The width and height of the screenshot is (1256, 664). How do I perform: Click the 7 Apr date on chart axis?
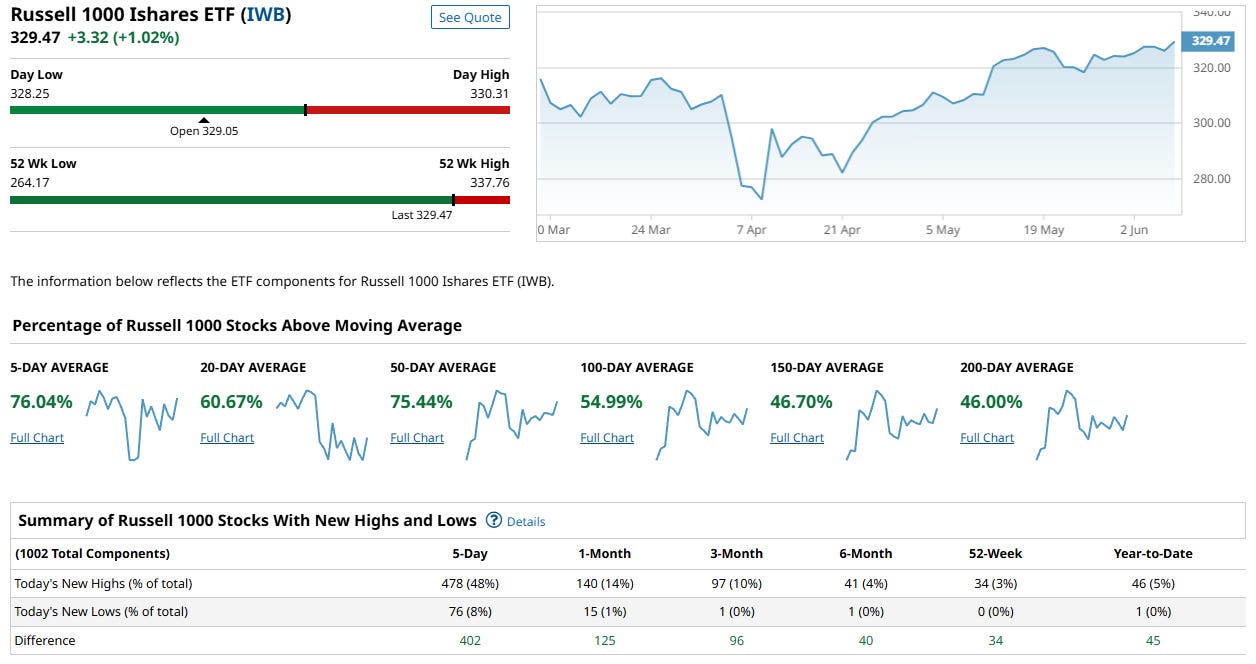(x=752, y=230)
